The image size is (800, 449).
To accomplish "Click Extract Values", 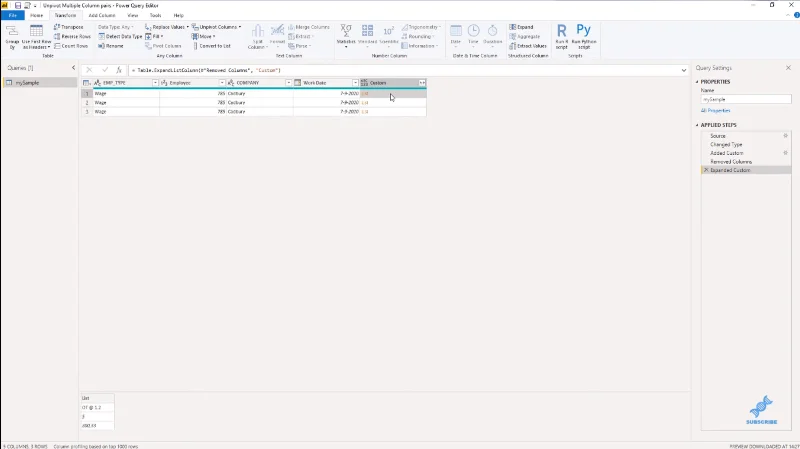I will (528, 46).
